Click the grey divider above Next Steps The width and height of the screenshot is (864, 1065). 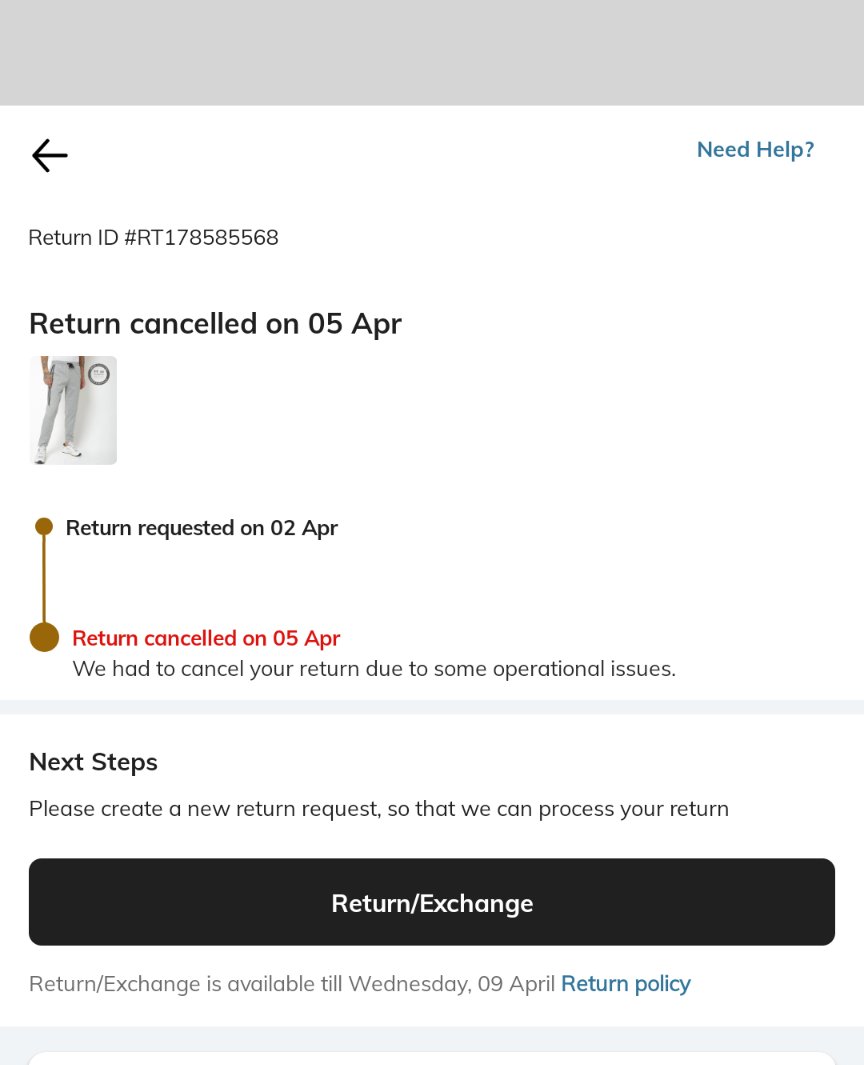432,707
